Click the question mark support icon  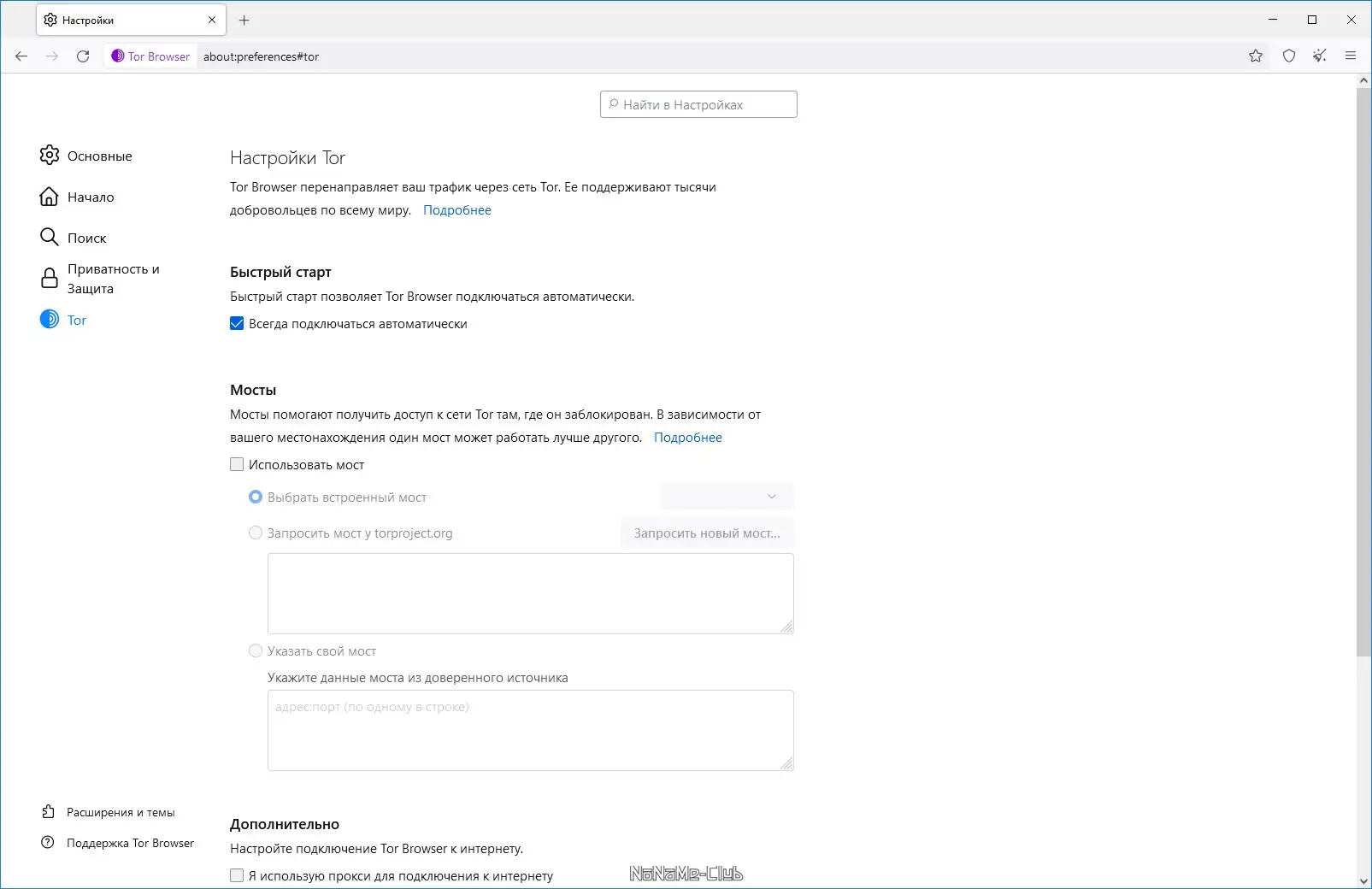[49, 843]
